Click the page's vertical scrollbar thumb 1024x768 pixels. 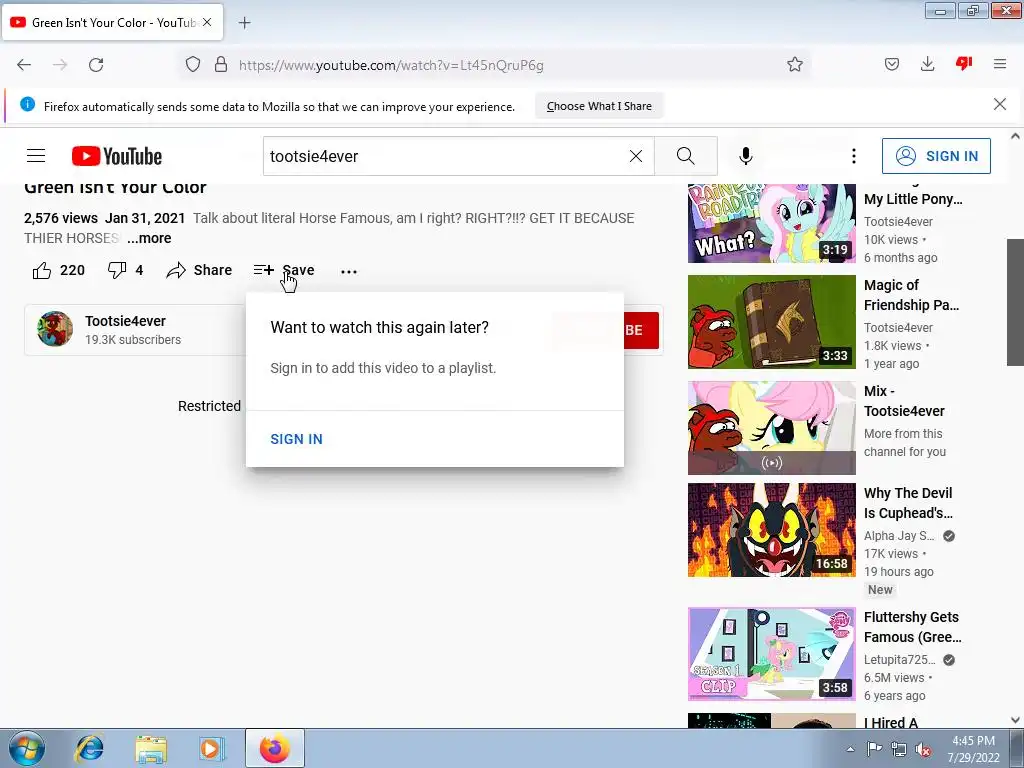pos(1015,302)
